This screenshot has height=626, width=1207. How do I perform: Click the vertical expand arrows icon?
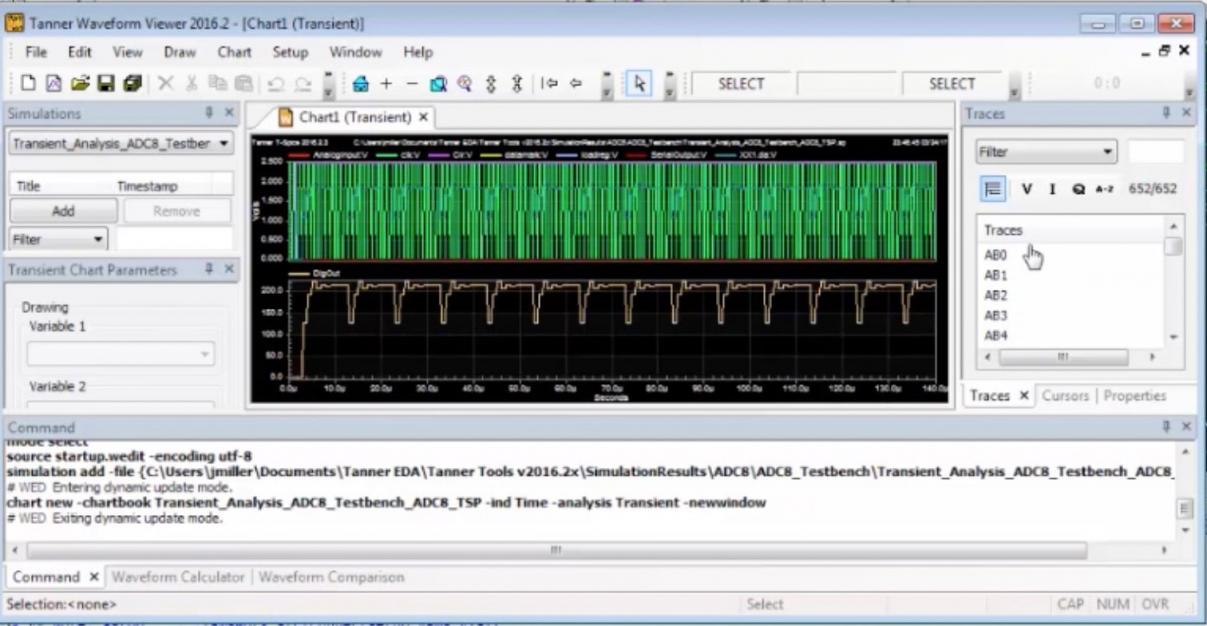[x=492, y=85]
